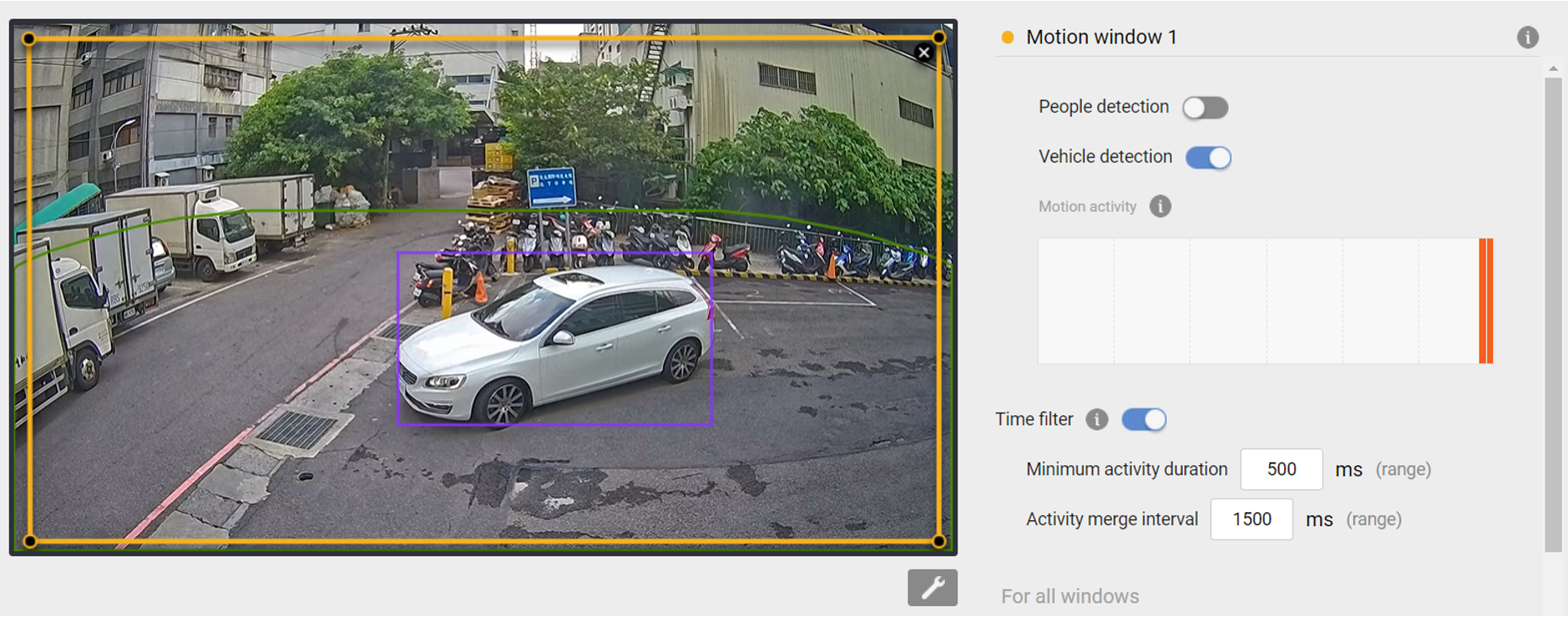Click the scroll up arrow of settings panel

pos(1552,68)
